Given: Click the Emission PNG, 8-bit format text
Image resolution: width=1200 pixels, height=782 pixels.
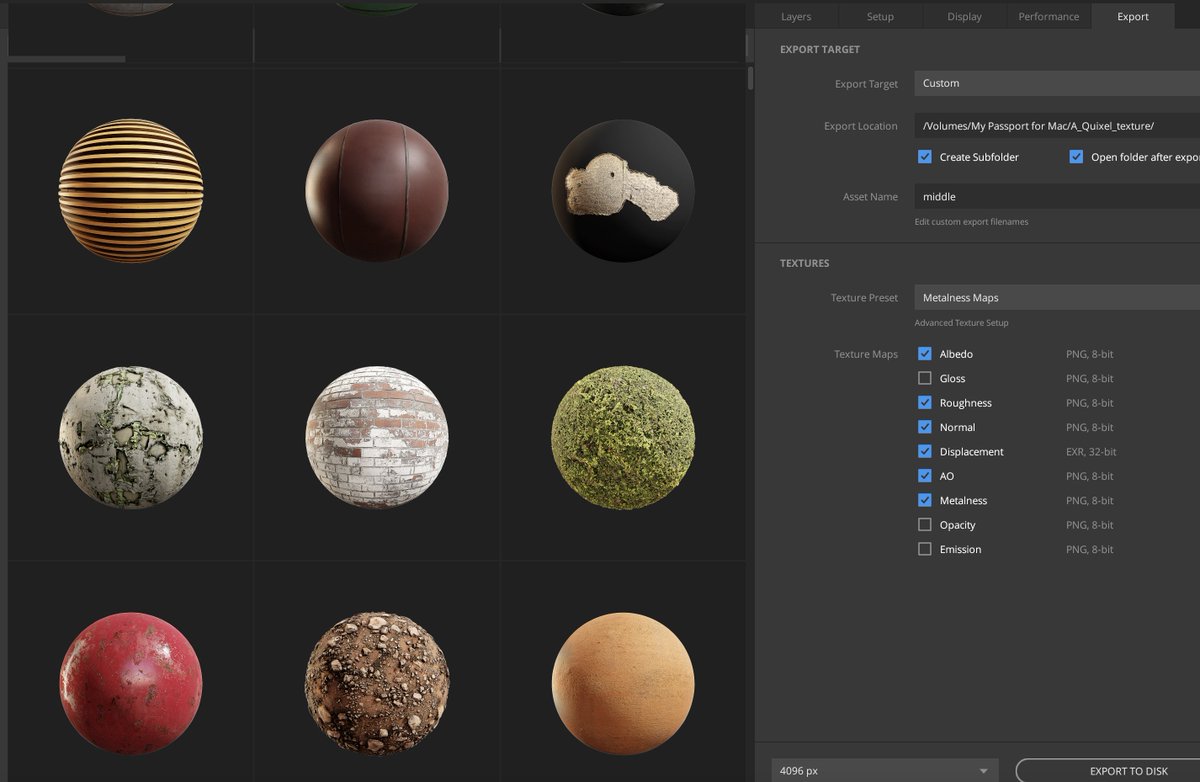Looking at the screenshot, I should [1089, 550].
